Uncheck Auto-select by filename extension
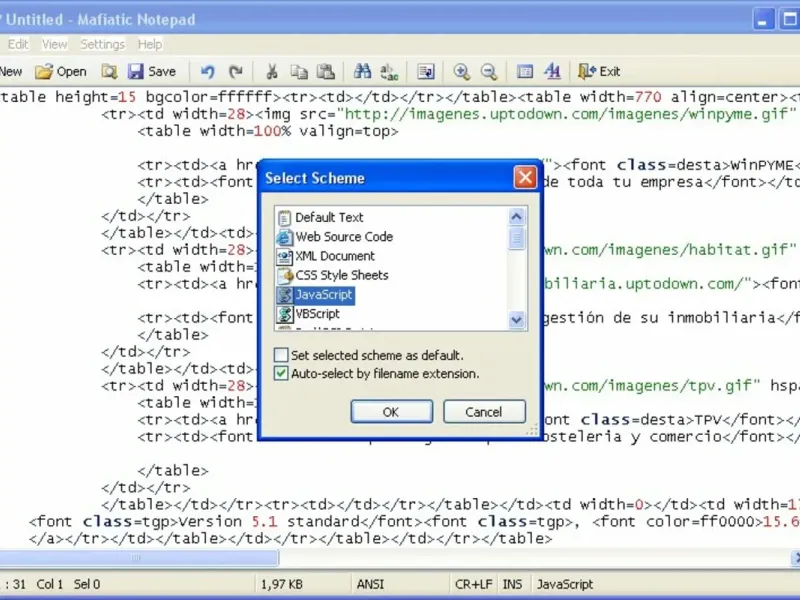Screen dimensions: 800x600 281,373
